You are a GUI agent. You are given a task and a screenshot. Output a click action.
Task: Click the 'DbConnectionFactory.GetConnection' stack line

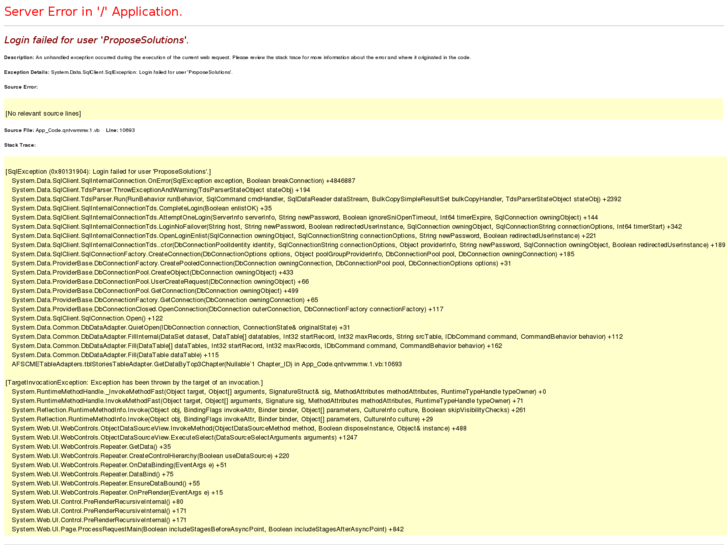pos(165,300)
